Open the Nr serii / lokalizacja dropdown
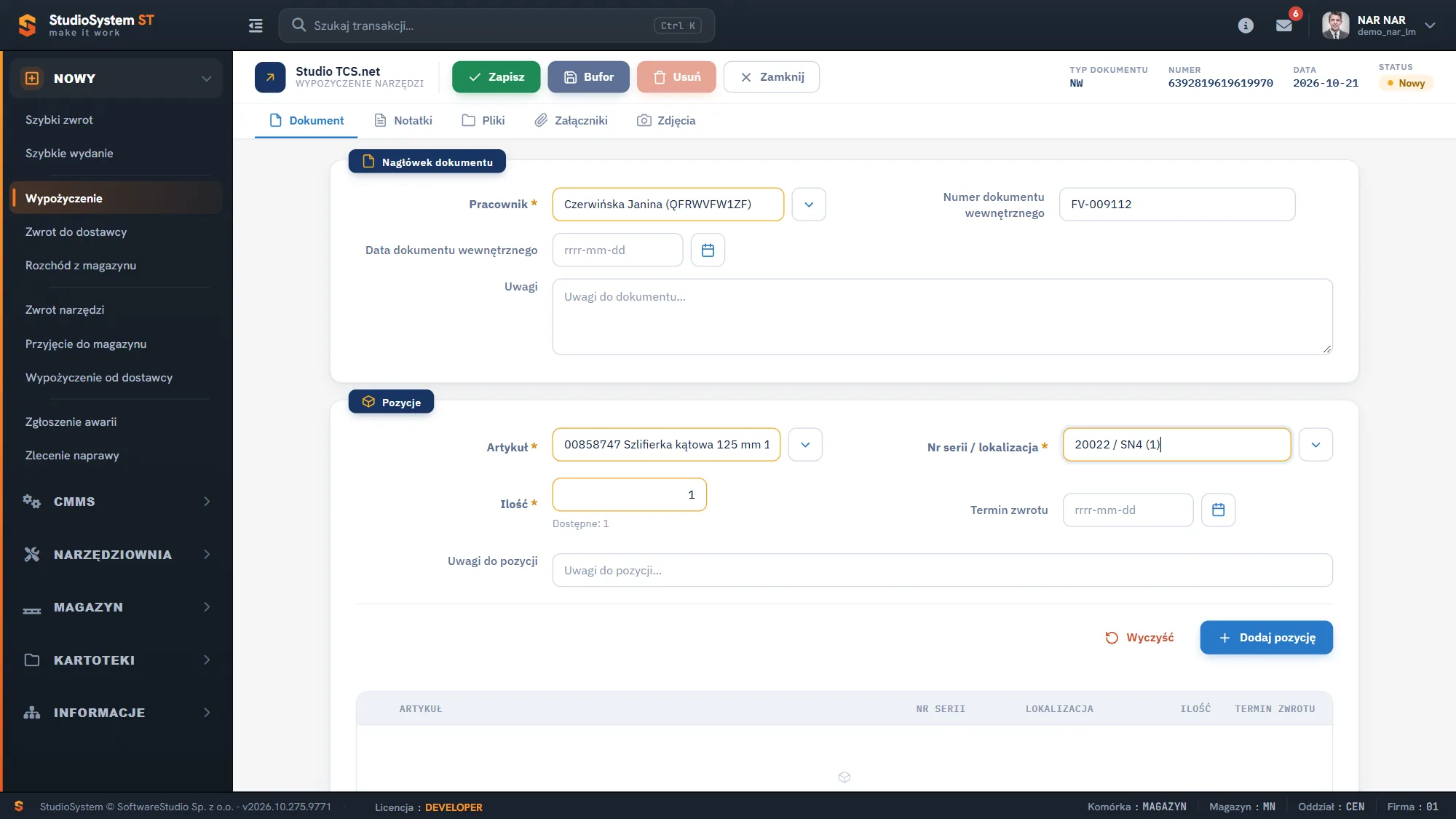The height and width of the screenshot is (819, 1456). click(1315, 444)
